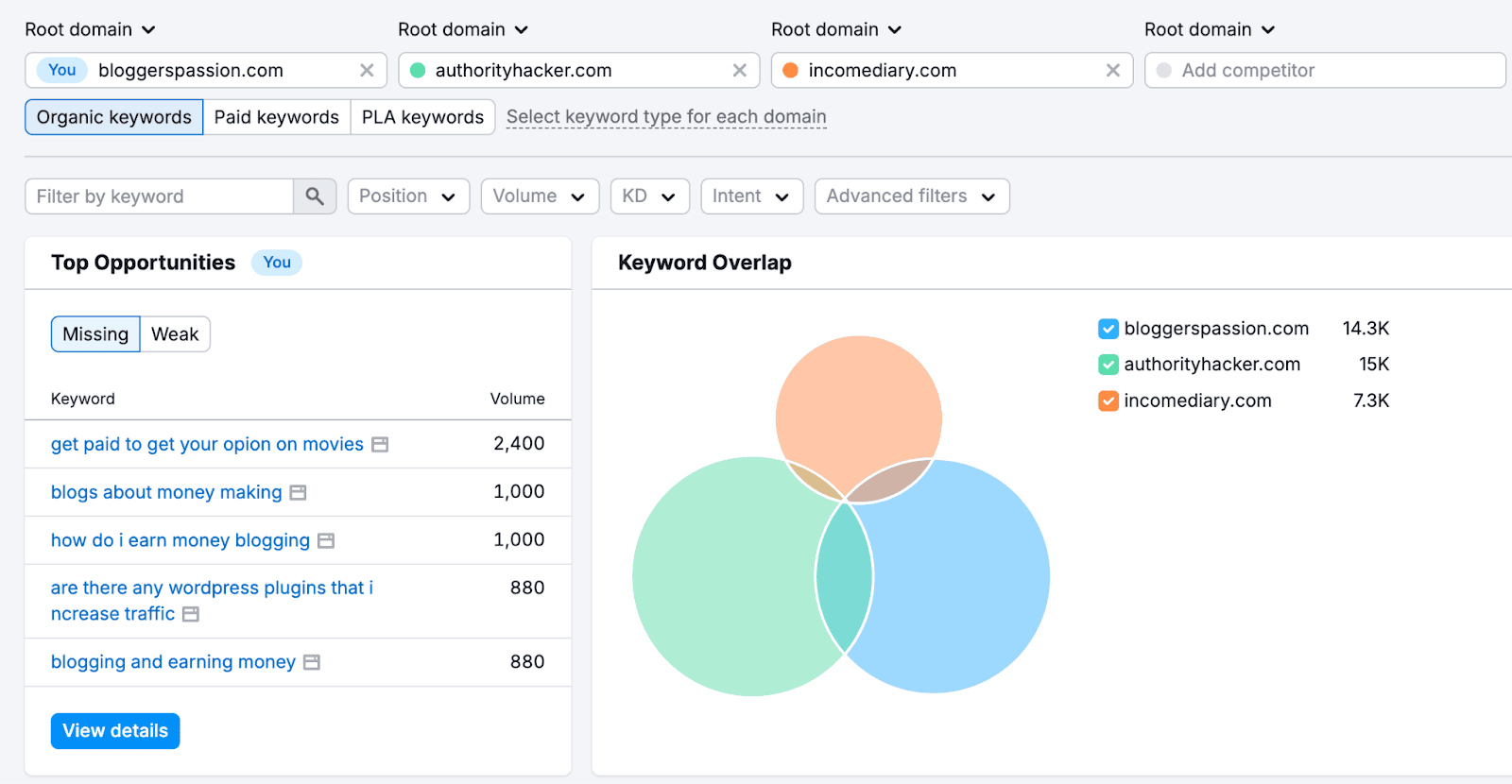The width and height of the screenshot is (1512, 784).
Task: Click teal overlap between green and blue circles
Action: [x=844, y=578]
